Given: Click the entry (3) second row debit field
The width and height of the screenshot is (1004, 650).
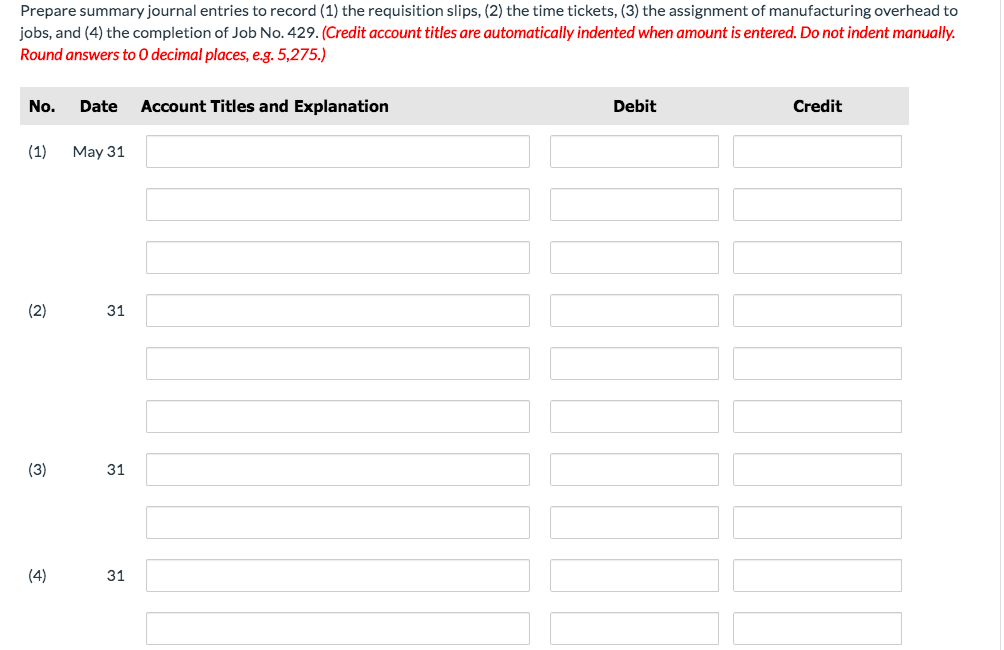Looking at the screenshot, I should coord(634,523).
